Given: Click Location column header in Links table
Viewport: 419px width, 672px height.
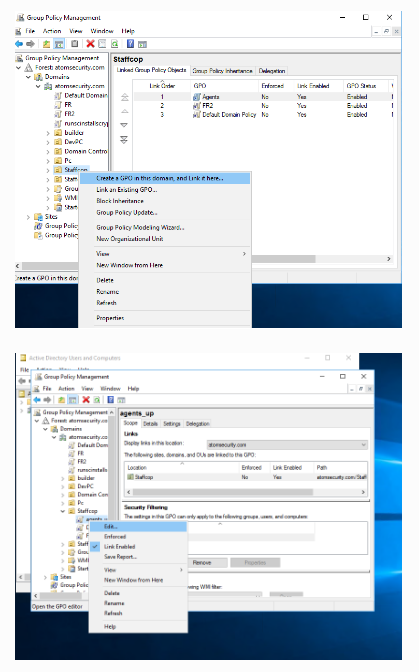Looking at the screenshot, I should click(x=182, y=468).
